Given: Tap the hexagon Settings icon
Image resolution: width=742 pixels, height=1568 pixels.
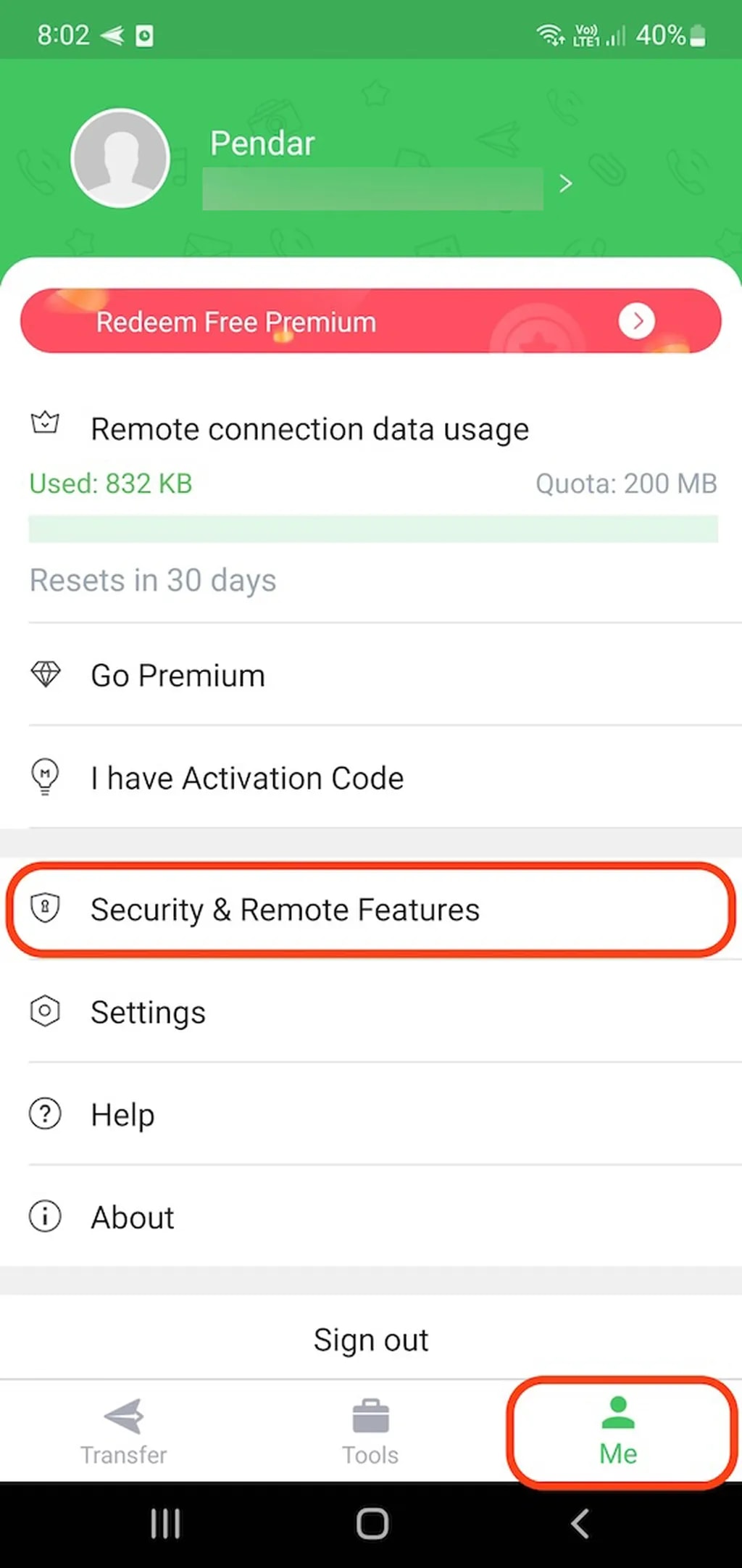Looking at the screenshot, I should coord(45,1011).
